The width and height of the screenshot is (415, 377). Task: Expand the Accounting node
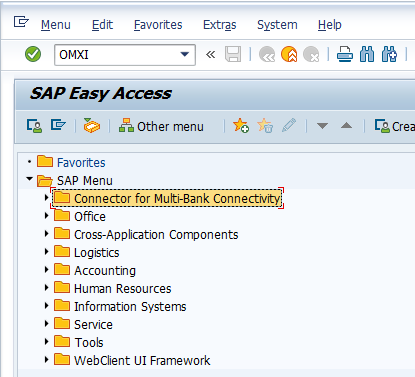[47, 270]
